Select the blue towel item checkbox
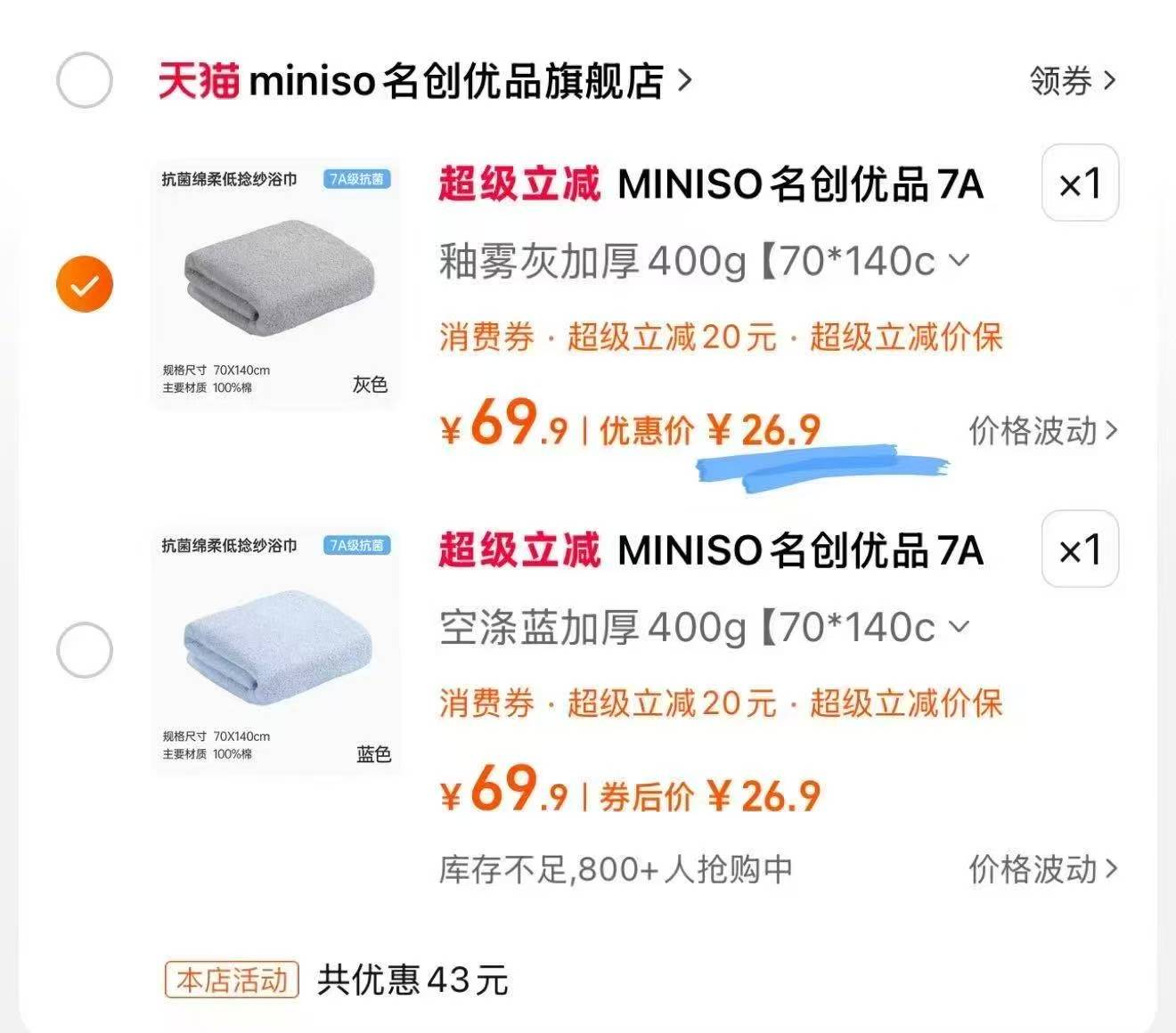The width and height of the screenshot is (1176, 1033). click(85, 650)
